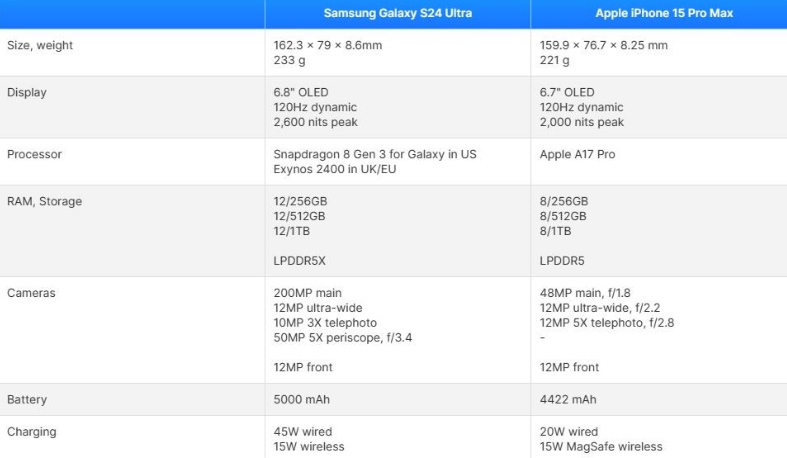Screen dimensions: 787x458
Task: Select the '4422 mAh' battery value
Action: (568, 400)
